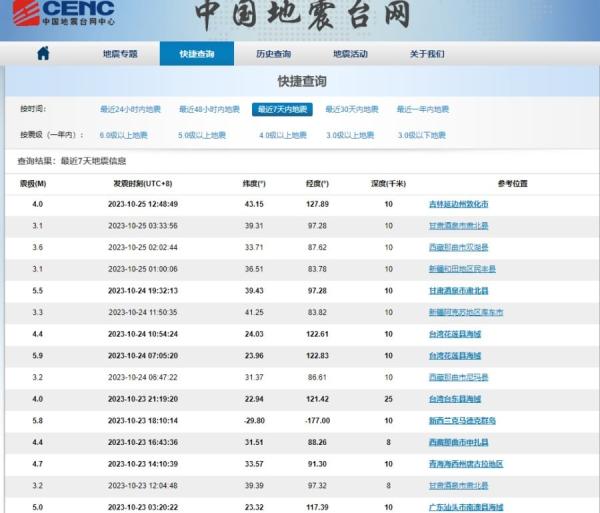Click the 中国地震台网 header title
This screenshot has width=600, height=513.
pos(302,15)
